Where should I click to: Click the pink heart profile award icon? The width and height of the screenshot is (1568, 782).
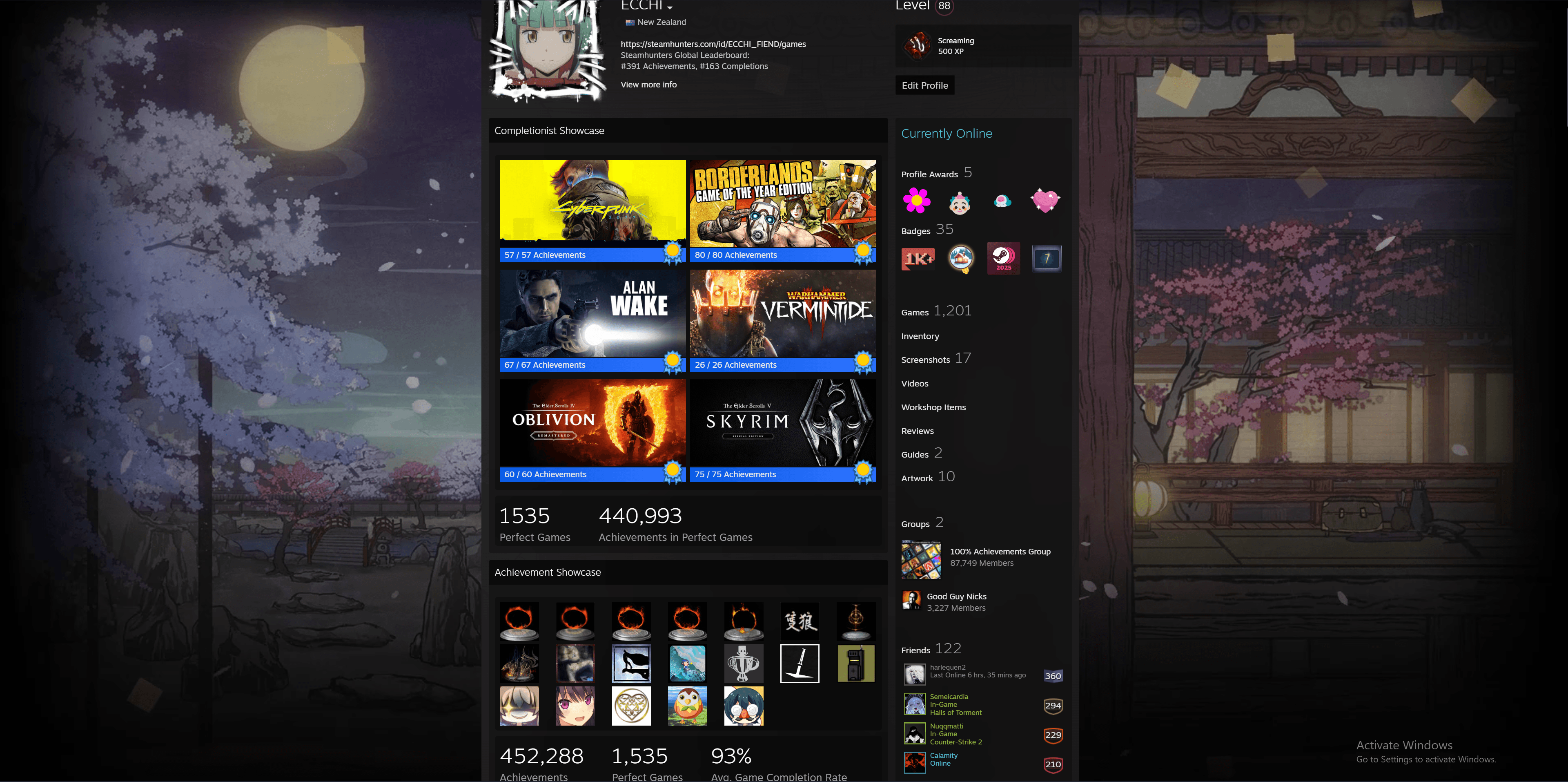pyautogui.click(x=1045, y=200)
